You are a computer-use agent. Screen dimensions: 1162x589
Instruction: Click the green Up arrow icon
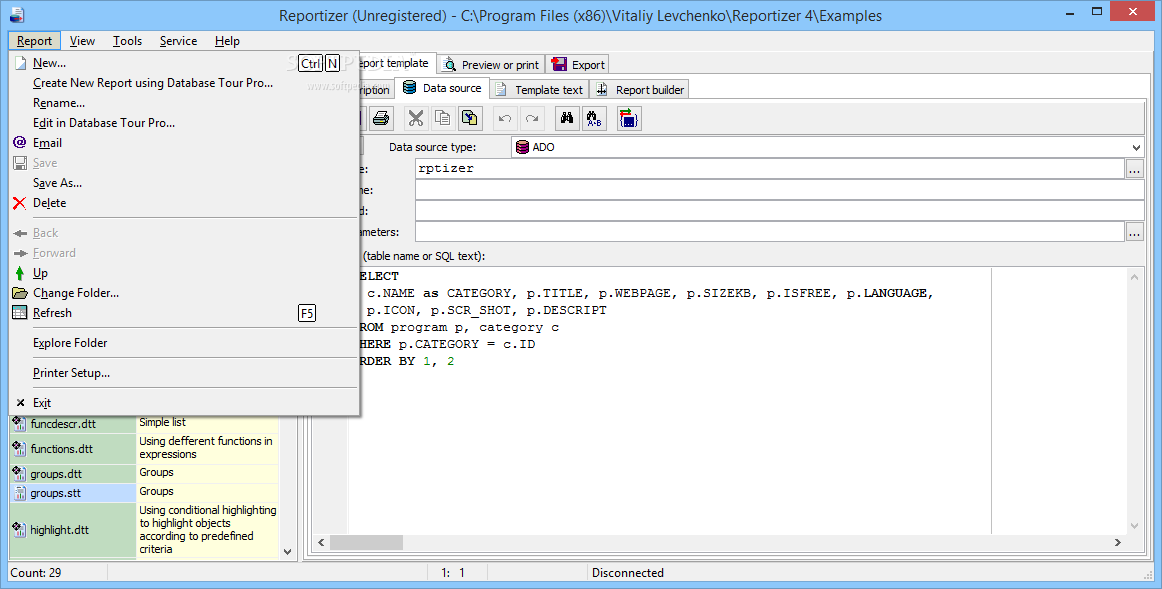pos(20,273)
